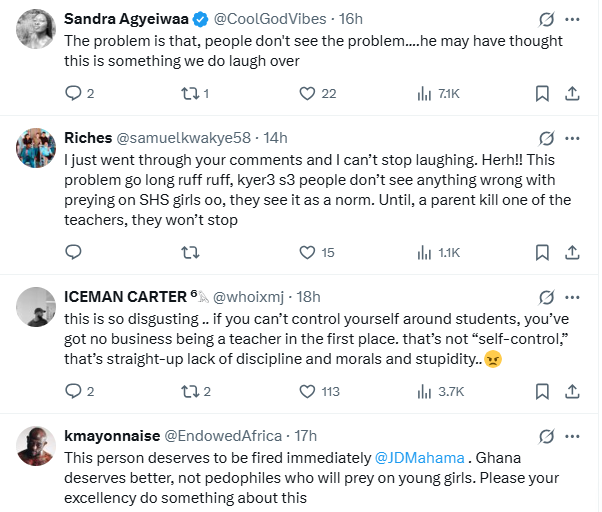Retweet Sandra Agyeiwaa's post
Viewport: 602px width, 512px height.
188,93
